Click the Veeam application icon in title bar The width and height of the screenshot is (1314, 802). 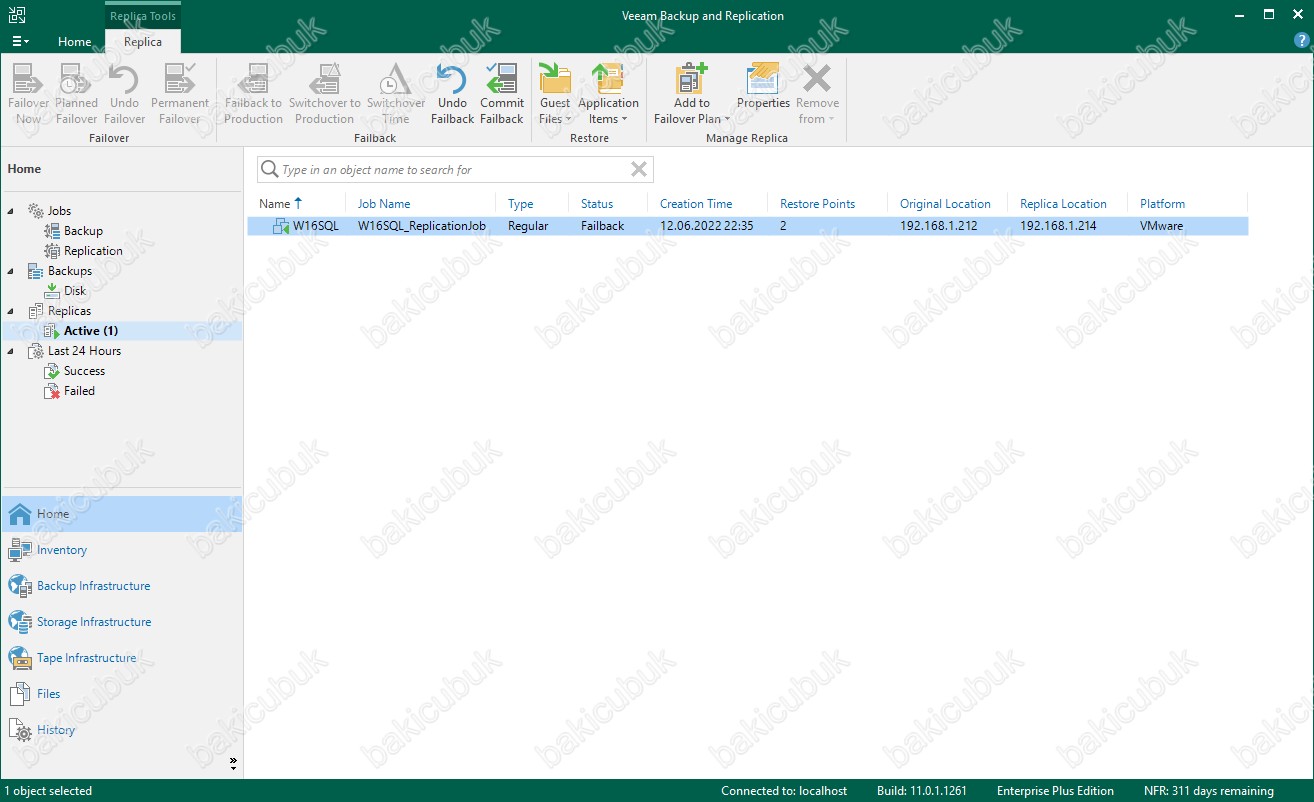point(16,15)
